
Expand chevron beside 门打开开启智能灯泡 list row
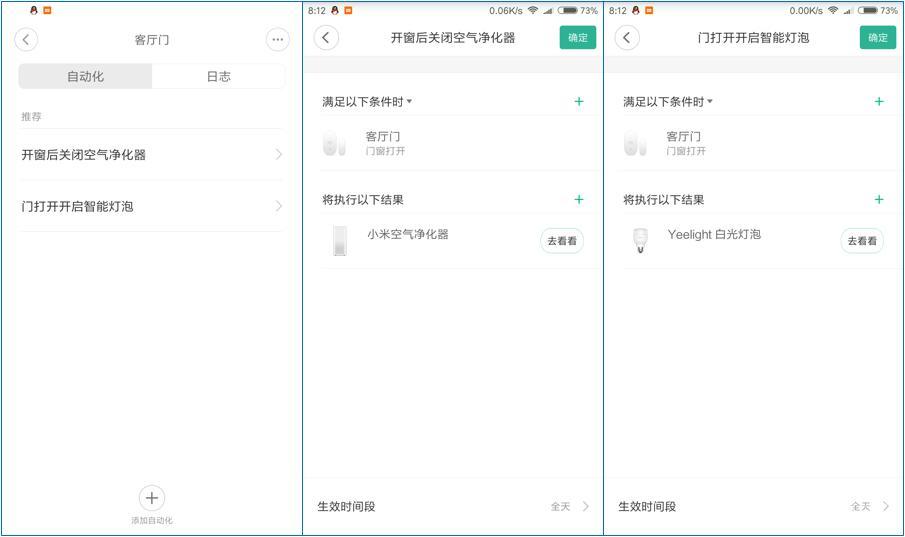tap(279, 206)
